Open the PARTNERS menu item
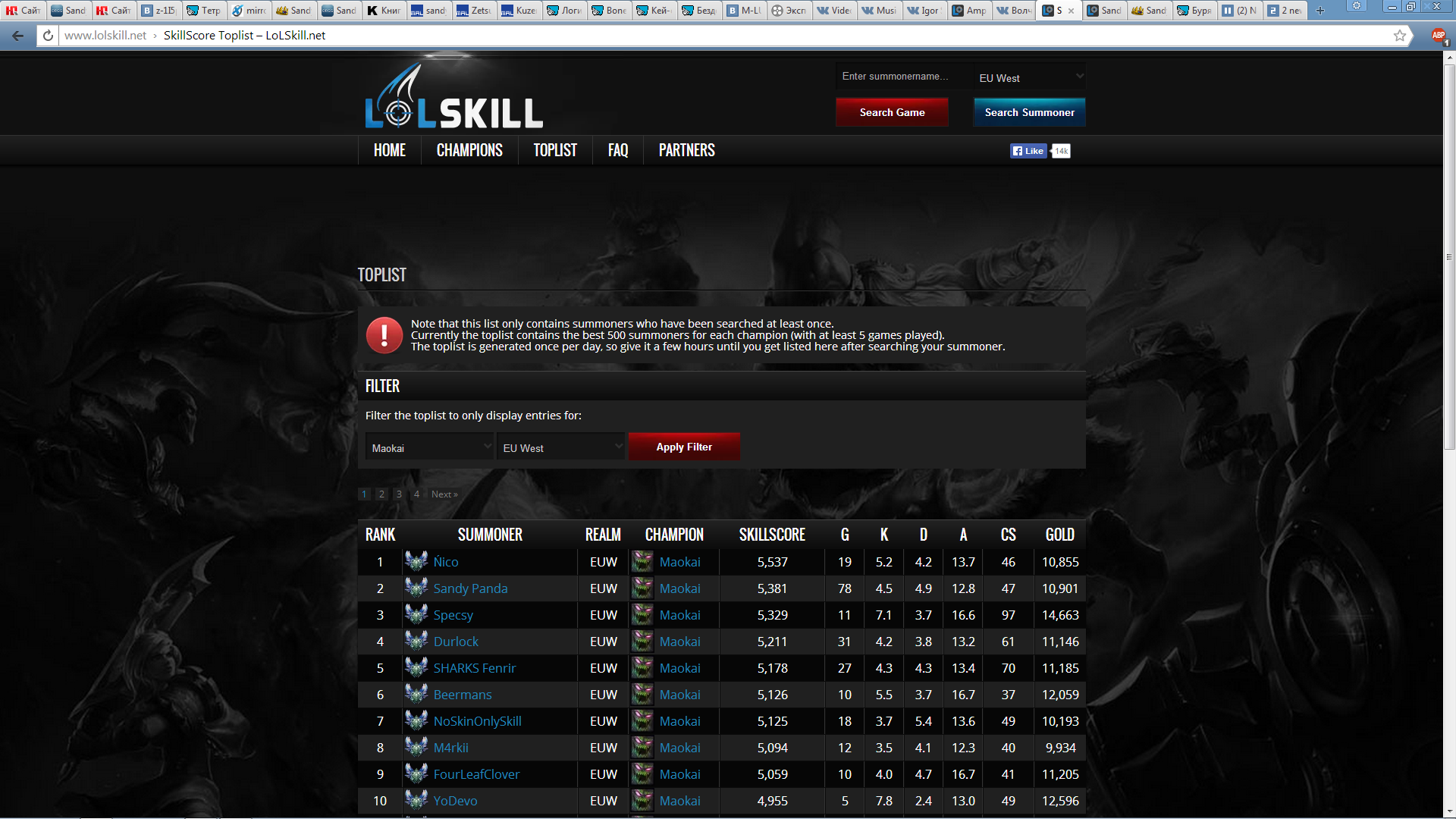 (x=687, y=150)
